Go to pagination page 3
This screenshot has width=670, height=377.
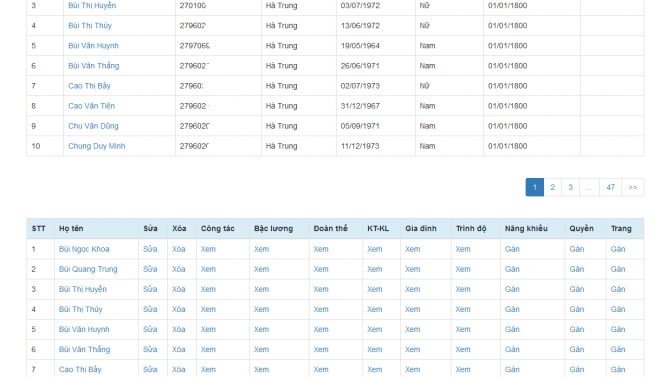570,187
